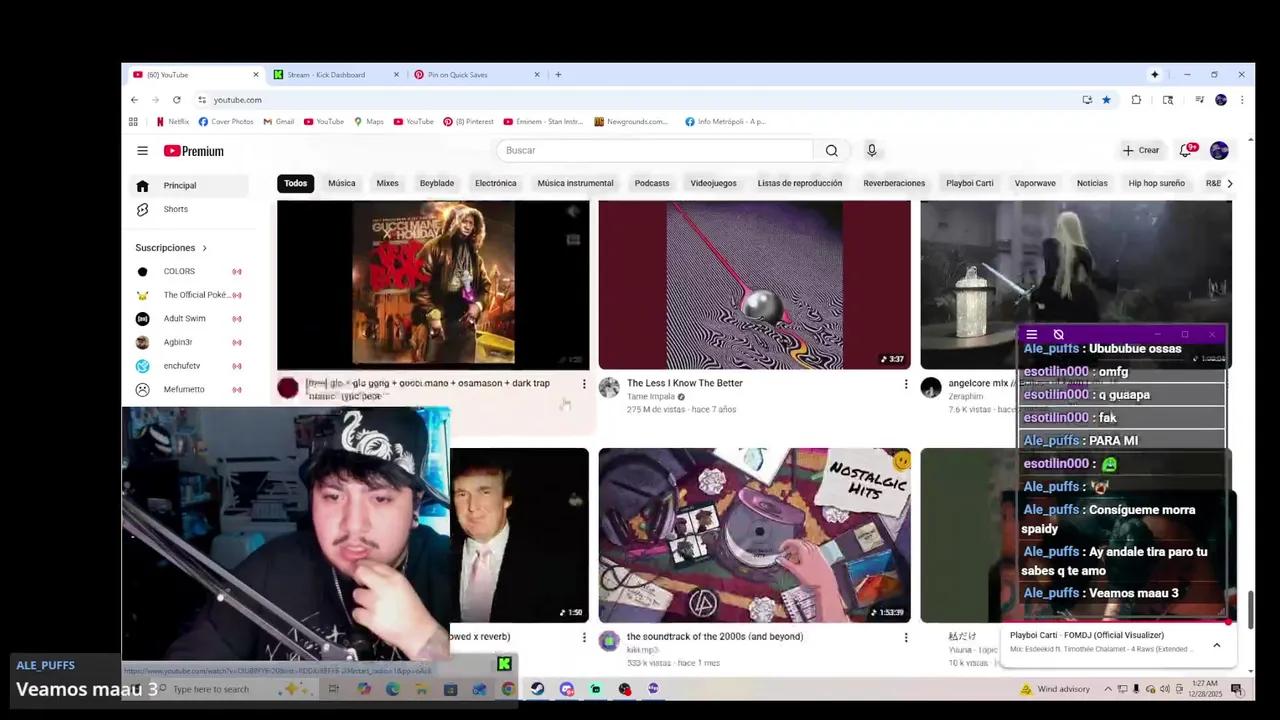Open the chat overlay hamburger menu
Screen dimensions: 1280x720
[x=1031, y=335]
